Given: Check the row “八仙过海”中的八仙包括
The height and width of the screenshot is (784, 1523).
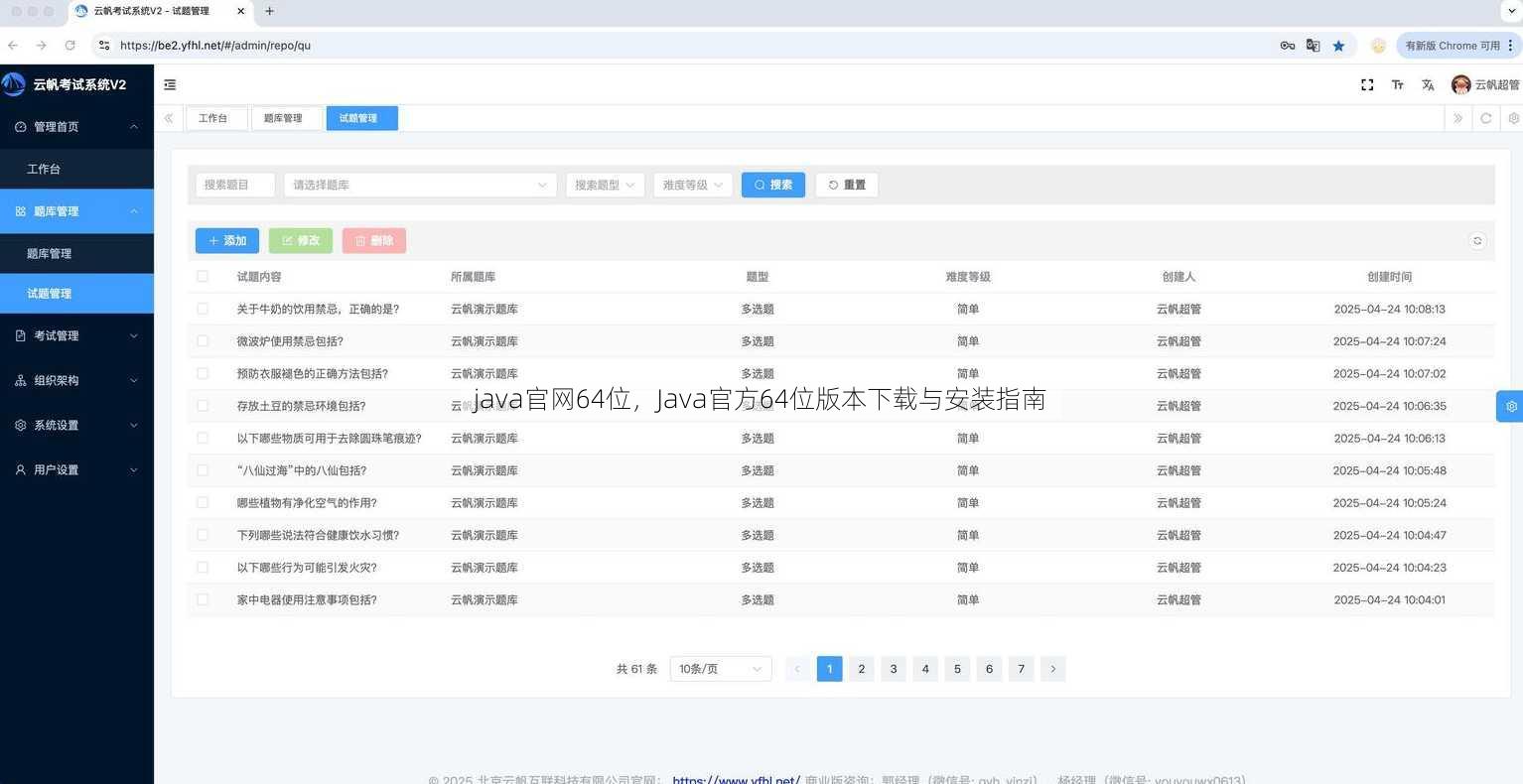Looking at the screenshot, I should 203,470.
